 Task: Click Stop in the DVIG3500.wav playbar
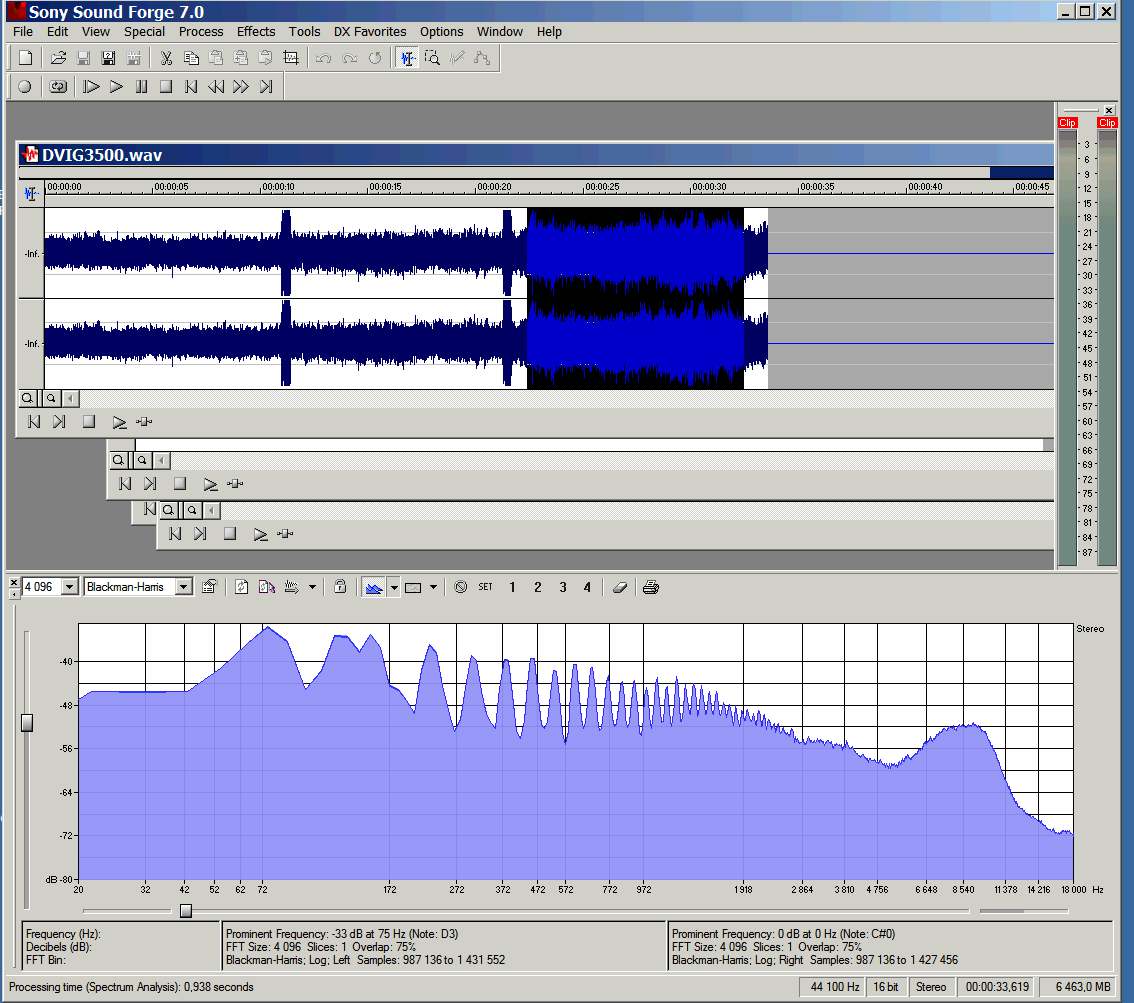coord(88,422)
